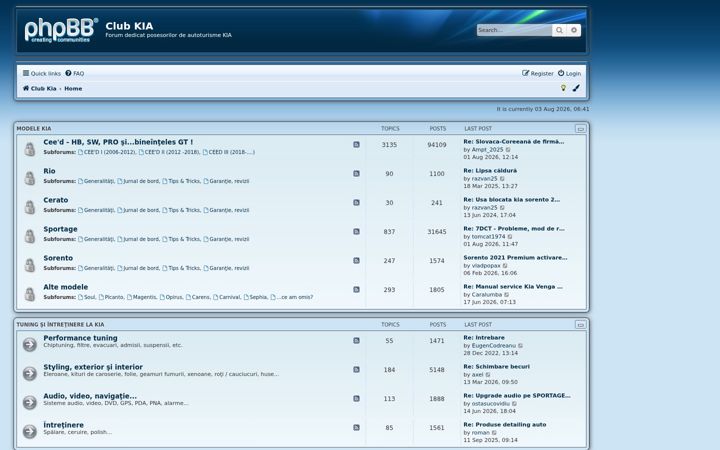The image size is (720, 450).
Task: Open feed icon for Cerato forum
Action: [356, 202]
